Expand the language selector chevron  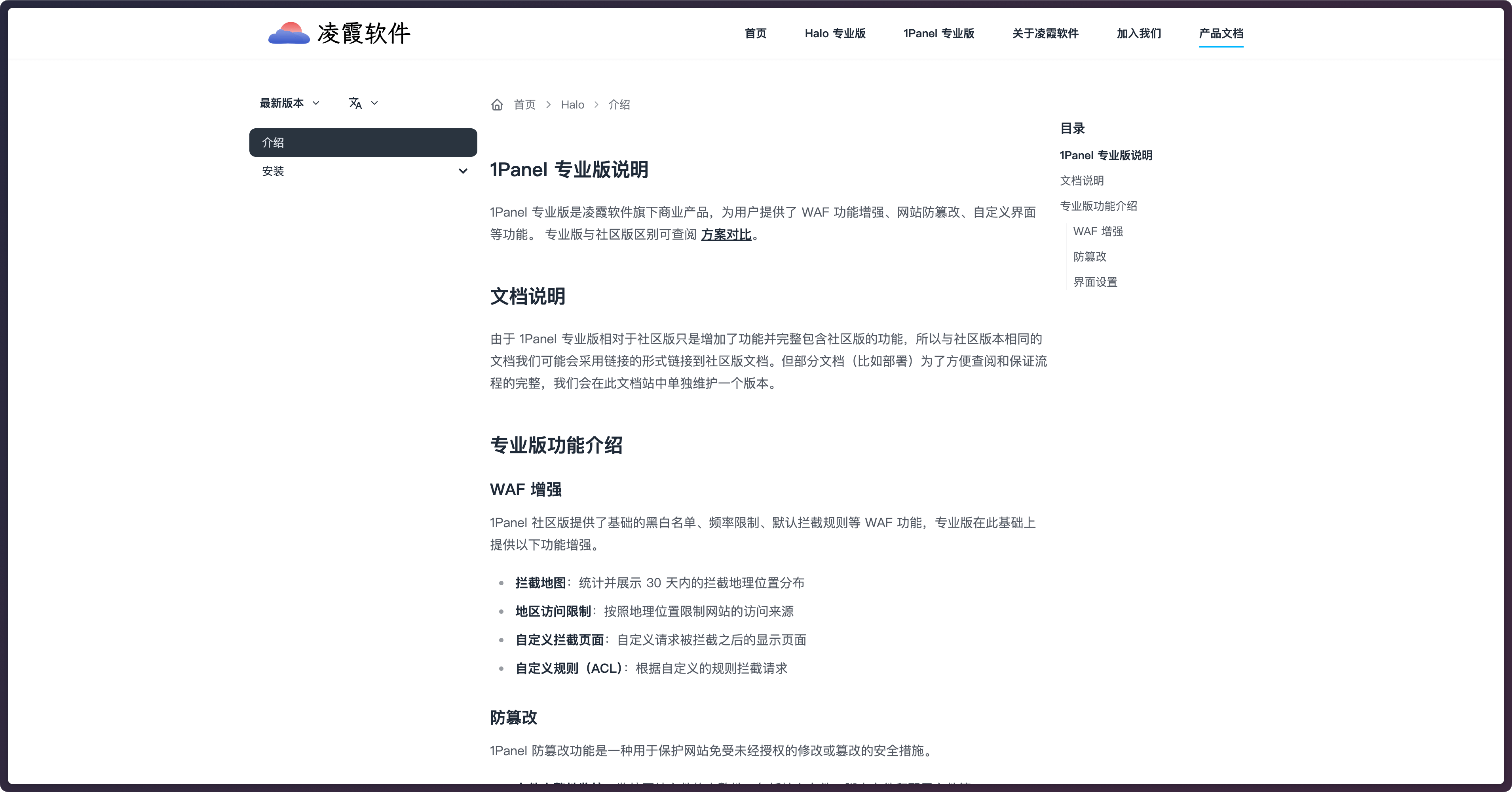(374, 103)
